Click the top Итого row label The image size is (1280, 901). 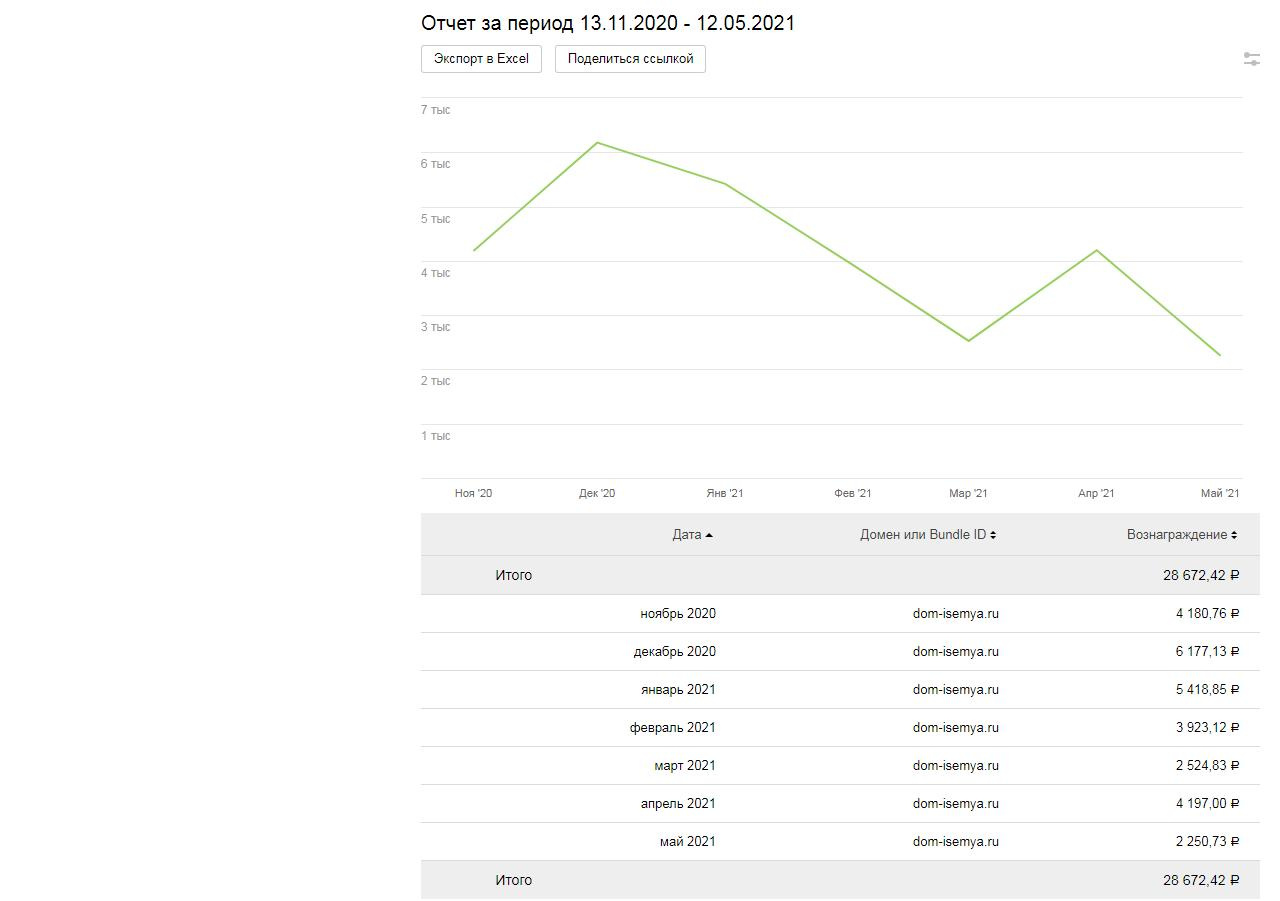[x=513, y=576]
